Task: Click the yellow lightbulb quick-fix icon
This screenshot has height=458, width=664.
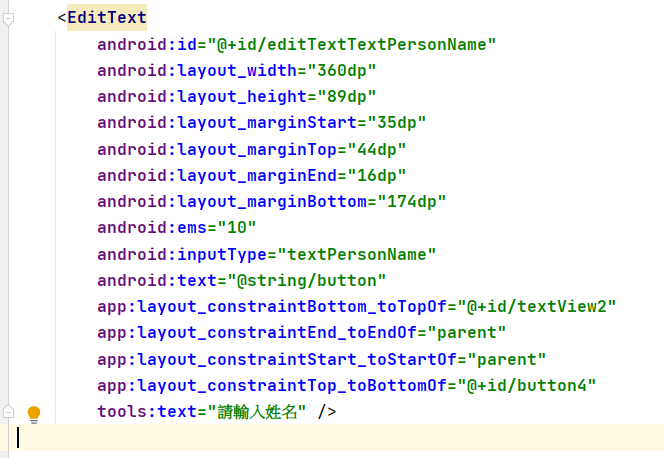Action: coord(34,414)
